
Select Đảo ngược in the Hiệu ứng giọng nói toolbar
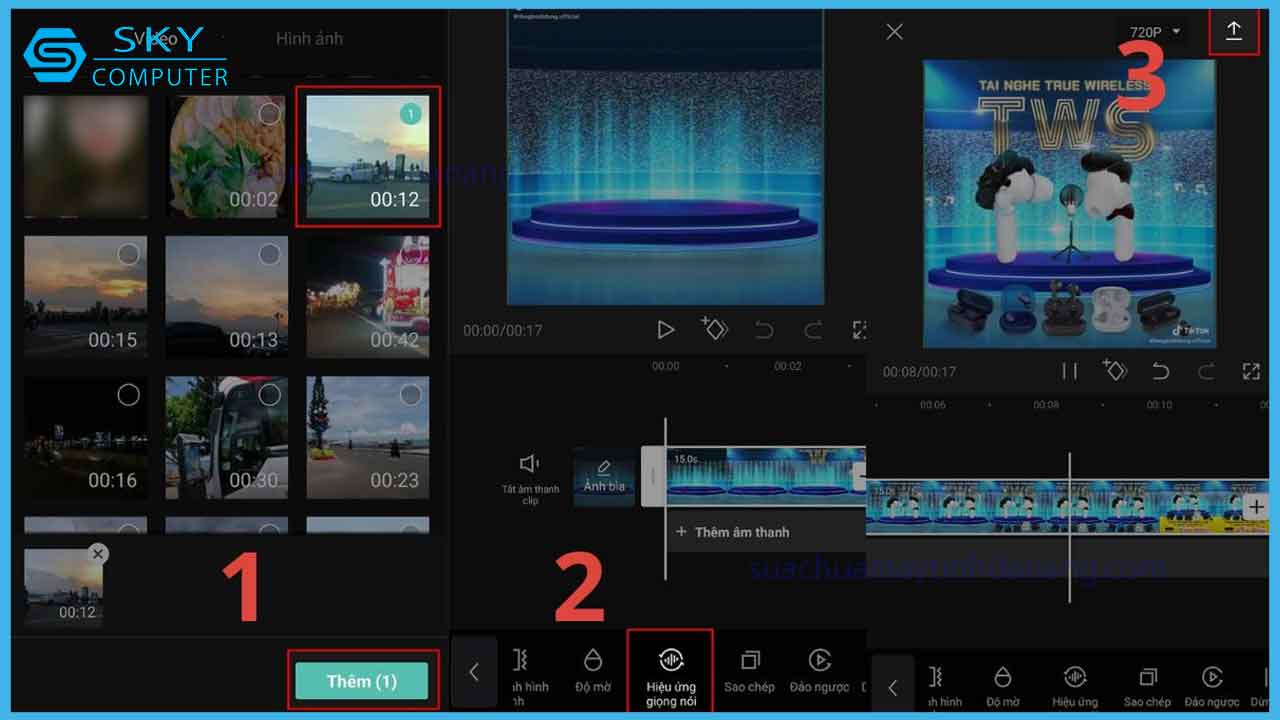pos(819,670)
